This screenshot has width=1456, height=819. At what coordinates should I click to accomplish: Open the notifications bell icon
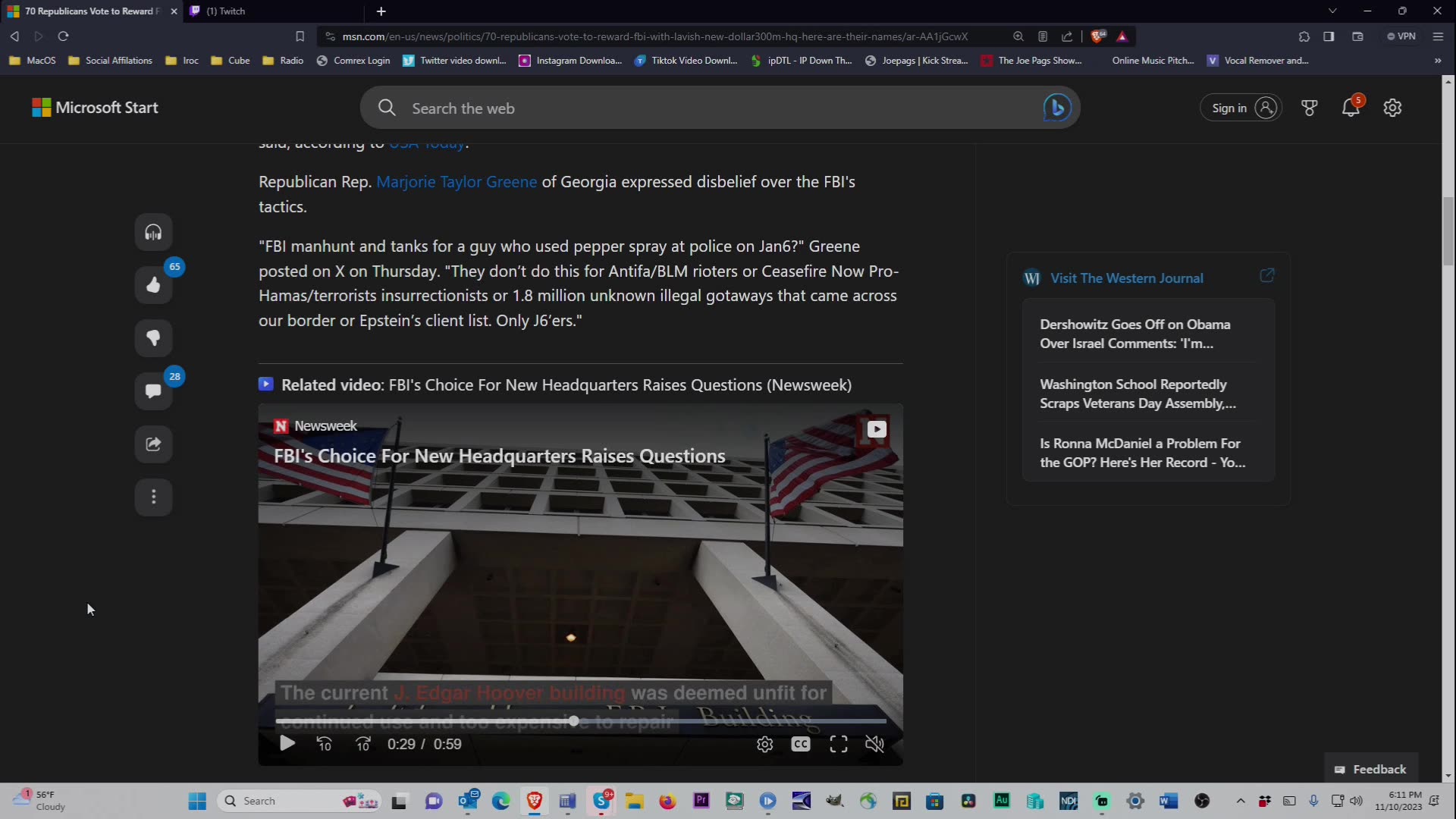point(1351,108)
